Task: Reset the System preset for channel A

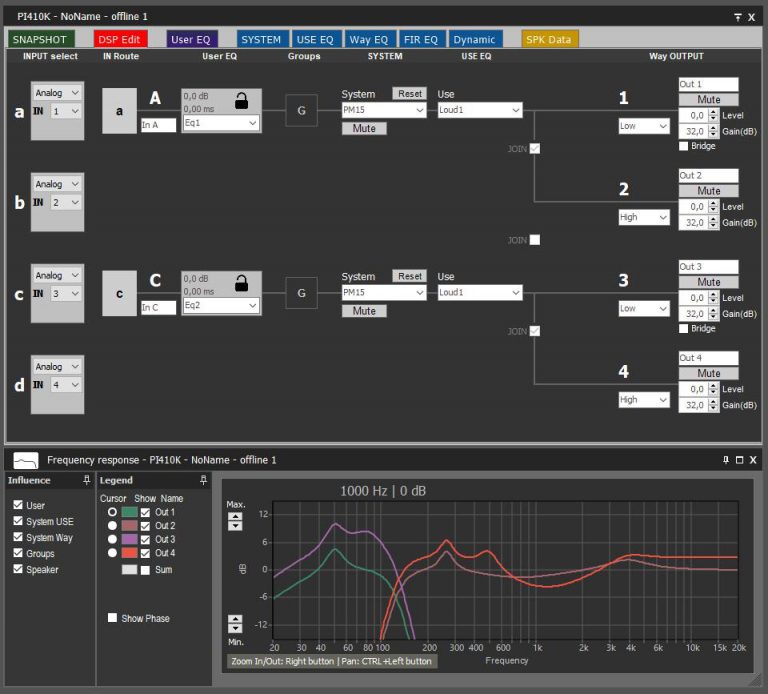Action: 409,94
